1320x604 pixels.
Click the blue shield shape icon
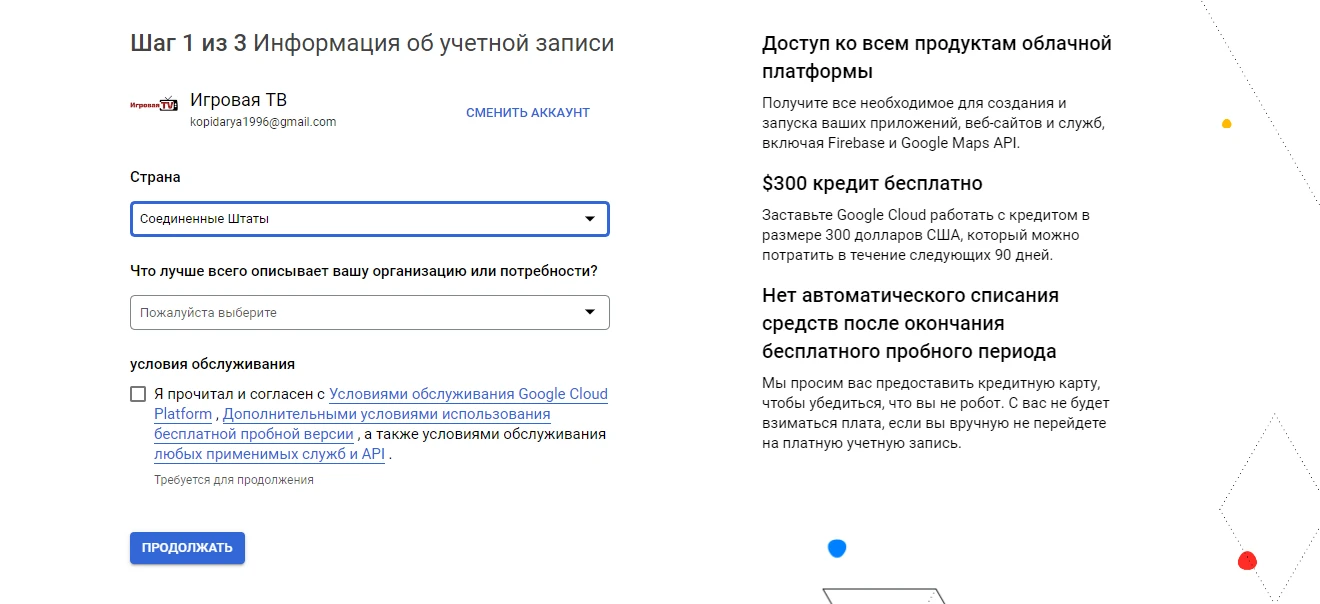[x=837, y=548]
